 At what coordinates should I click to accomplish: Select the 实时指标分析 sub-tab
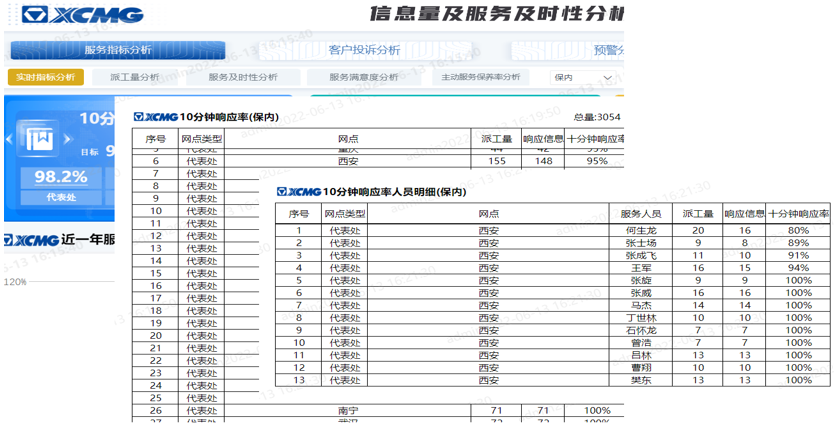coord(45,77)
